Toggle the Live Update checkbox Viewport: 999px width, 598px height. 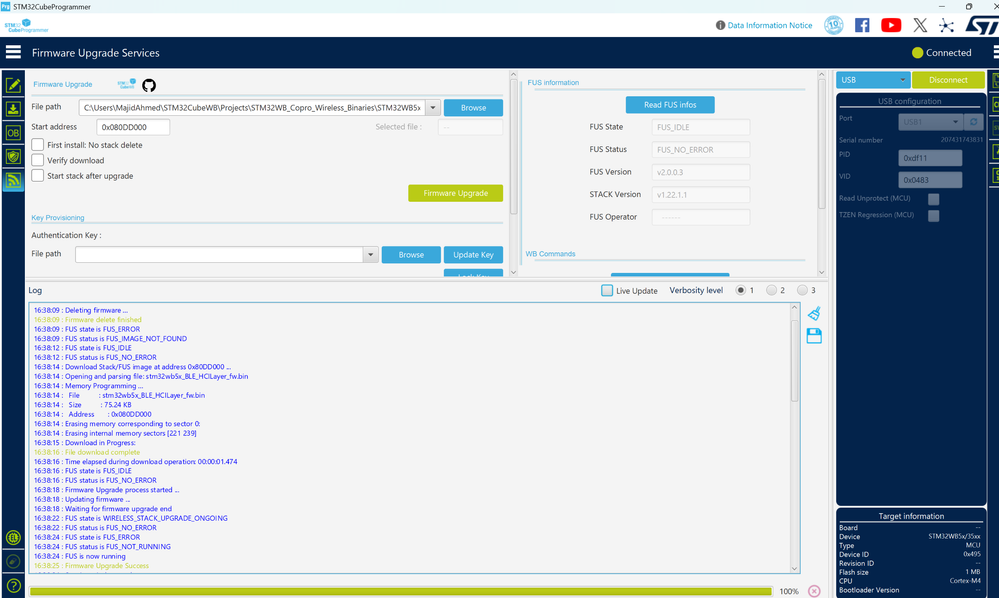(607, 290)
